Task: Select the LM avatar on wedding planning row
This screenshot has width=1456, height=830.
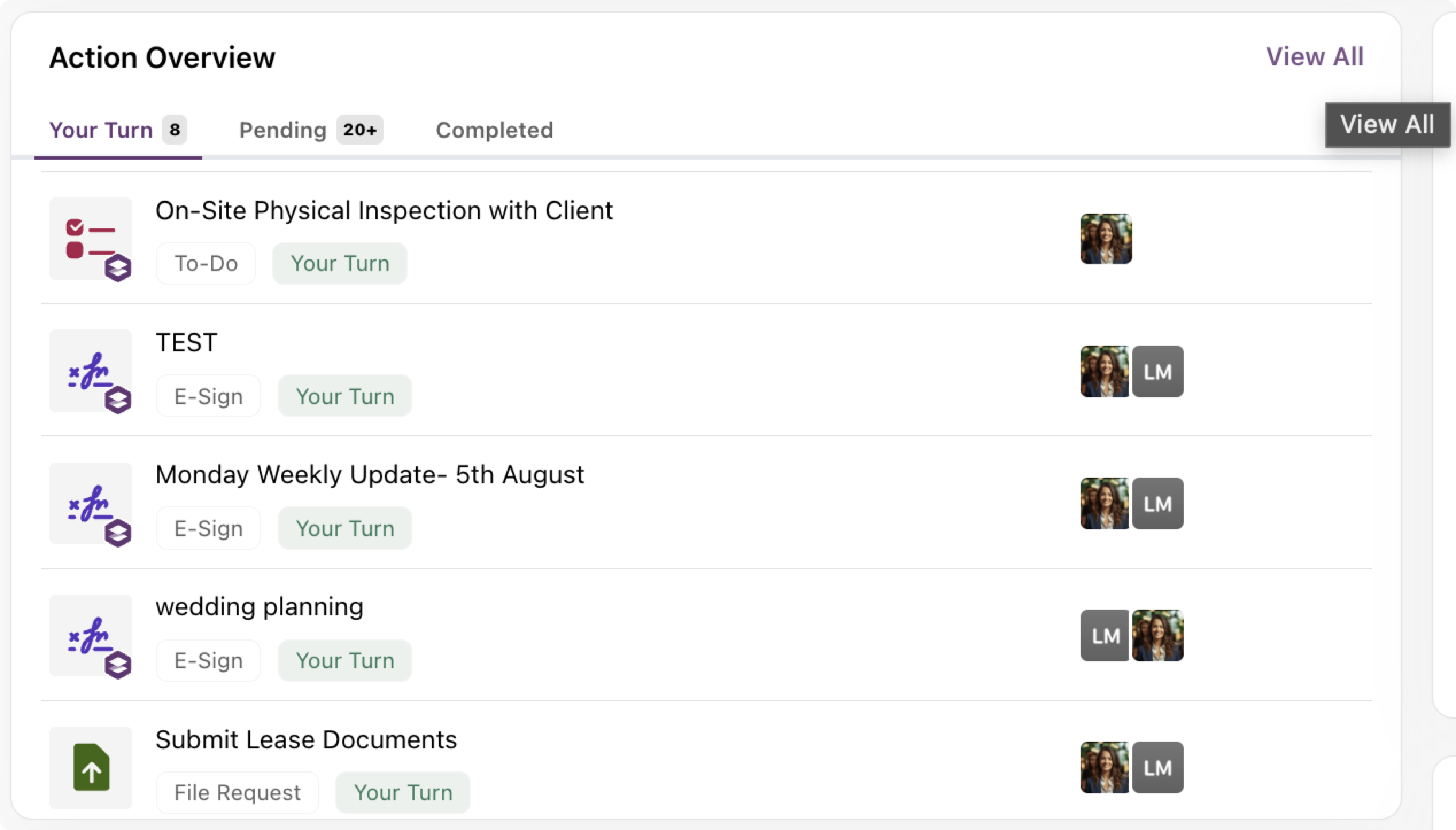Action: tap(1105, 635)
